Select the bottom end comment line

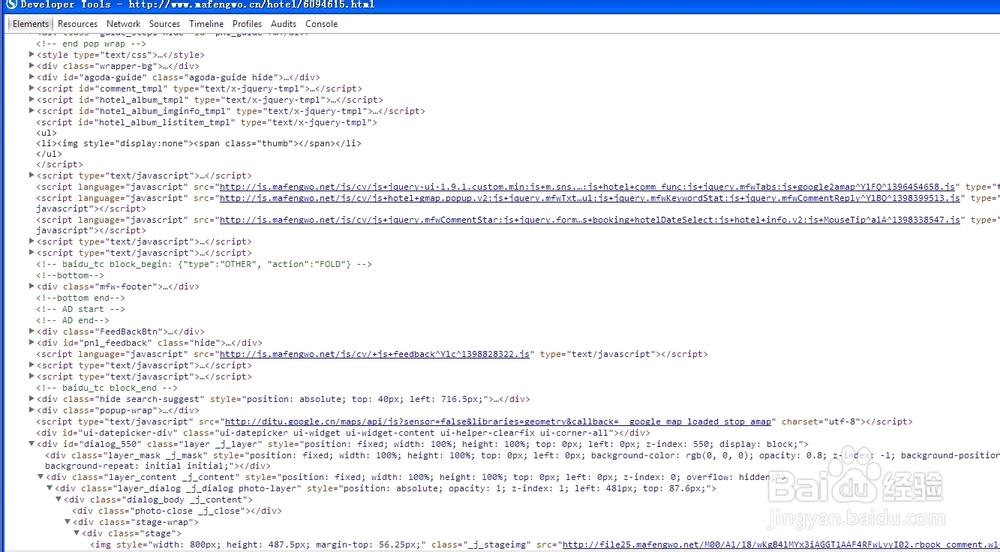click(80, 298)
